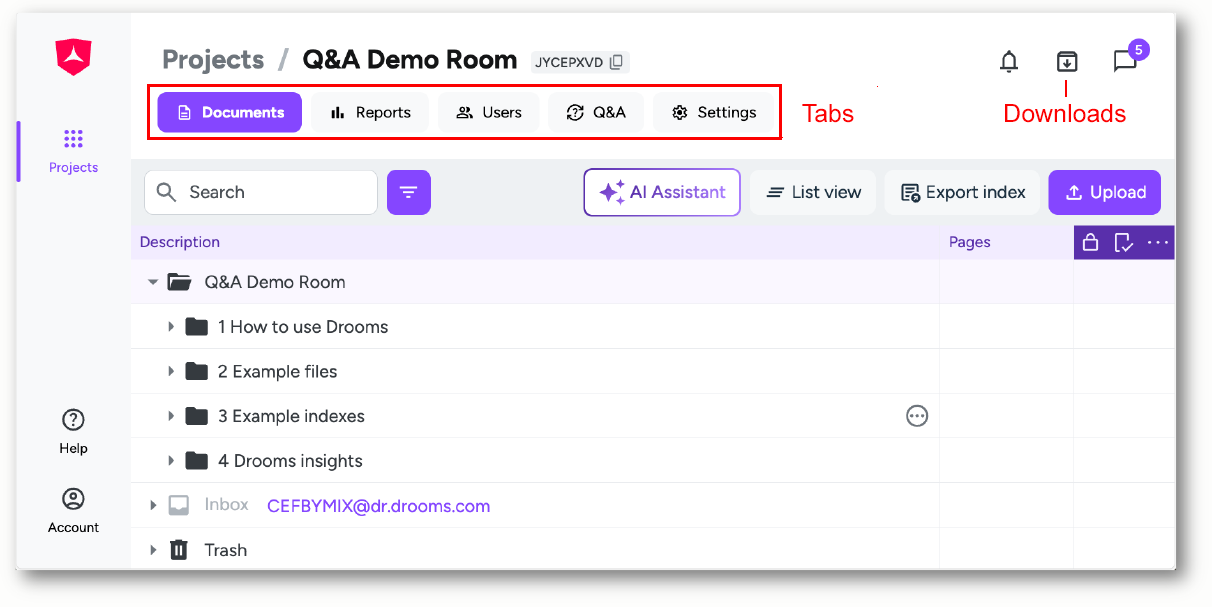Switch to the Settings tab
Image resolution: width=1212 pixels, height=607 pixels.
click(714, 112)
